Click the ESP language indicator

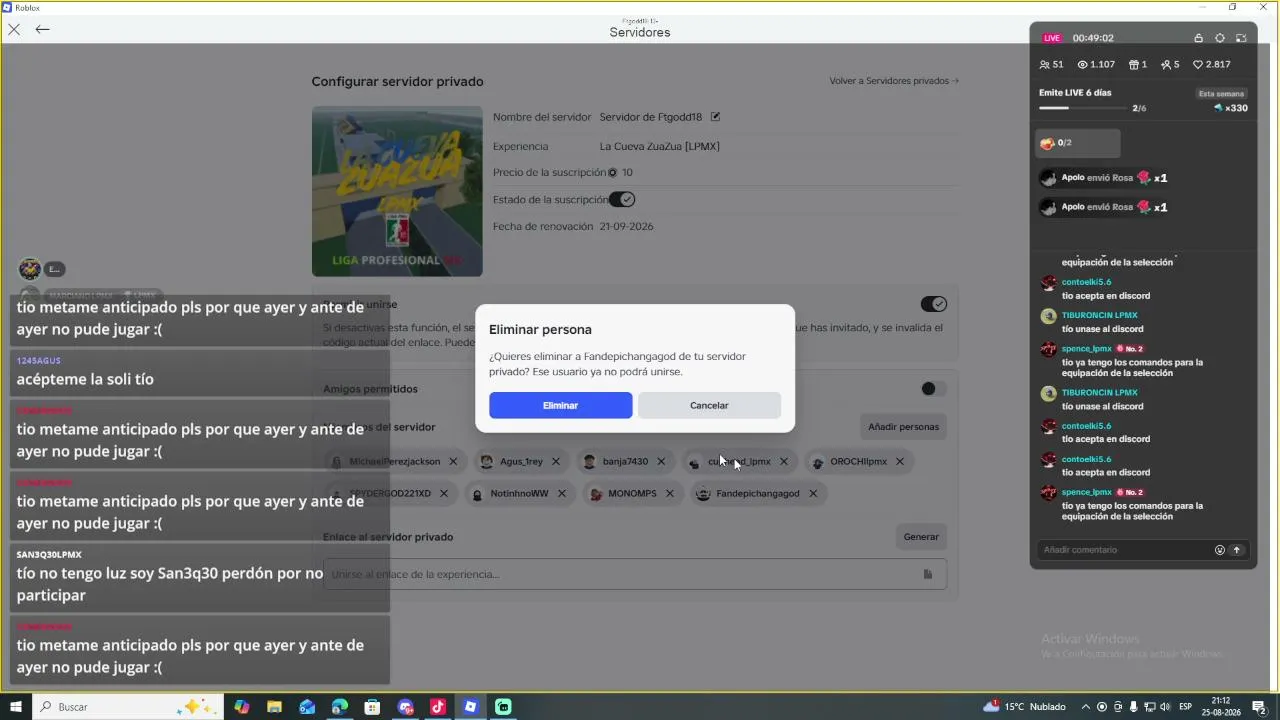pyautogui.click(x=1186, y=707)
